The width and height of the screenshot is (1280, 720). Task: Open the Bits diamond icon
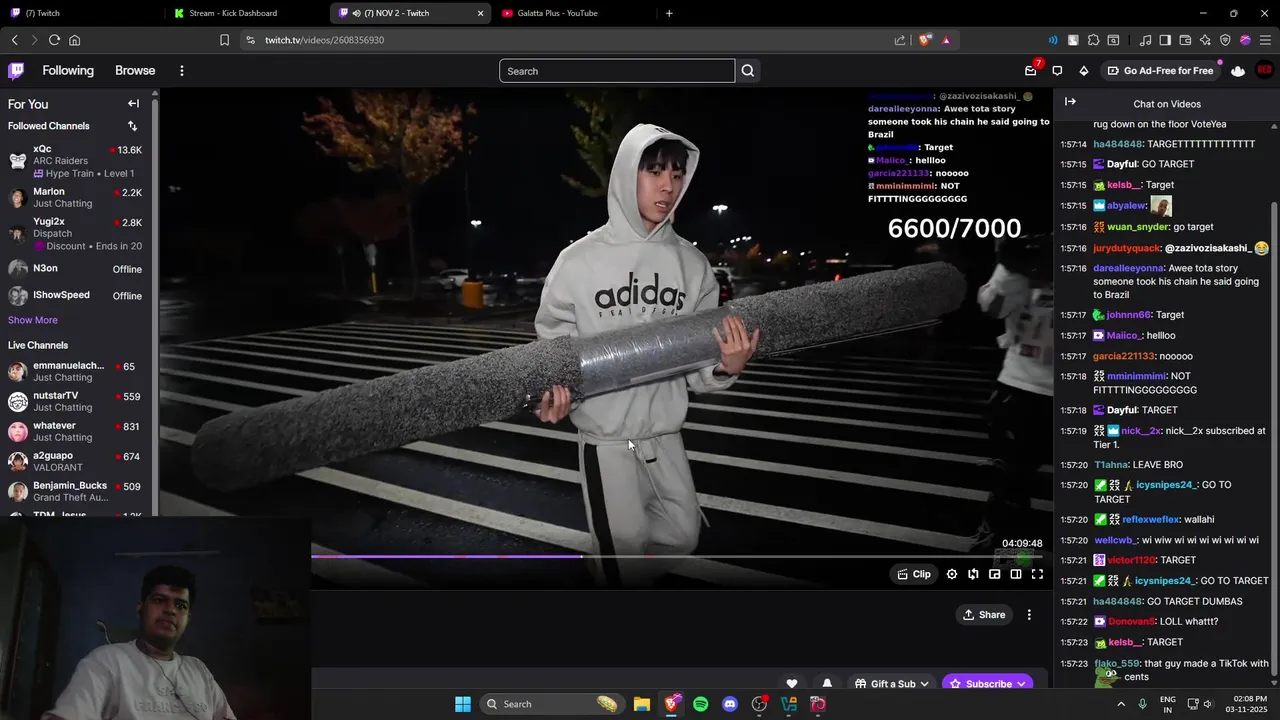(x=1084, y=71)
